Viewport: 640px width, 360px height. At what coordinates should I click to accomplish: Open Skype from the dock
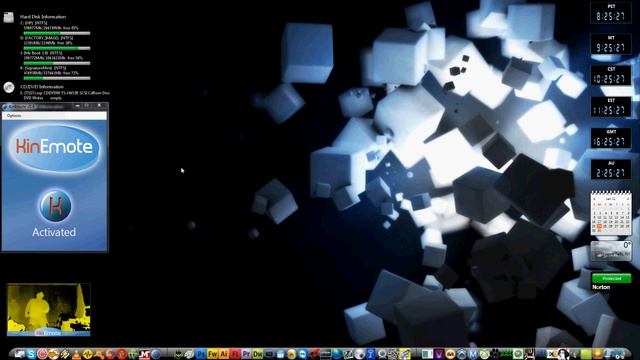pos(31,354)
